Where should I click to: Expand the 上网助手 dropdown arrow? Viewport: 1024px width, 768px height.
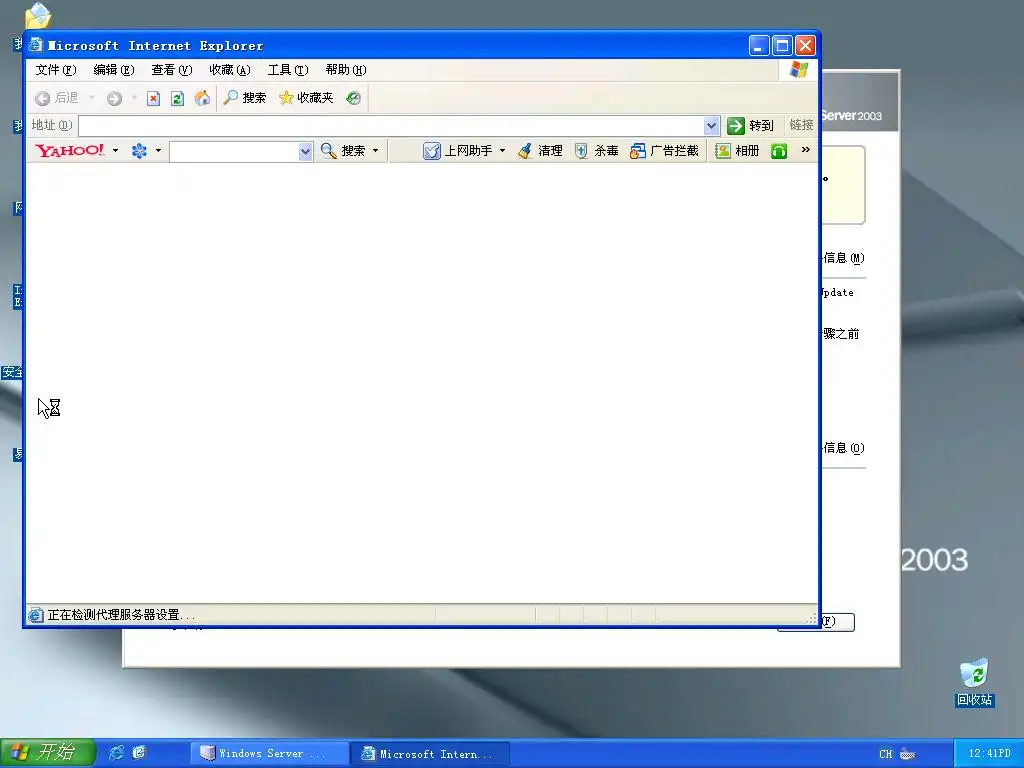[502, 151]
